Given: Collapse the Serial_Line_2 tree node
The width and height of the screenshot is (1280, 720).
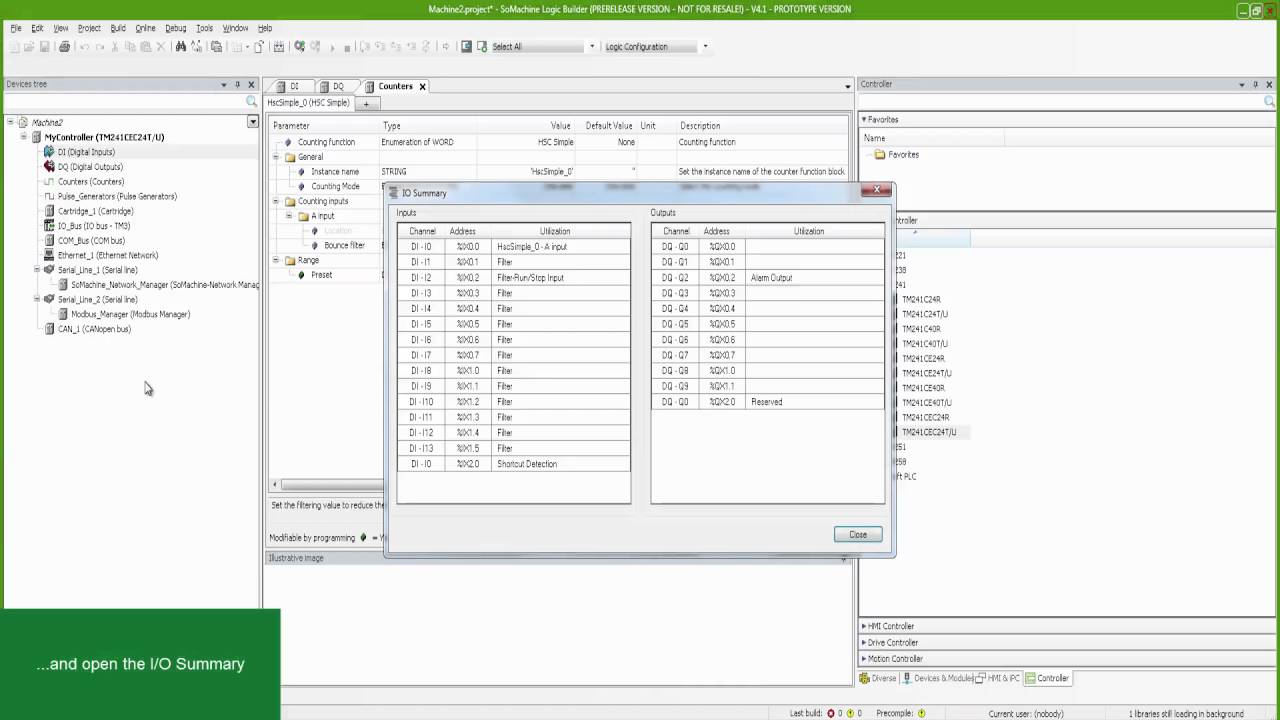Looking at the screenshot, I should (37, 299).
